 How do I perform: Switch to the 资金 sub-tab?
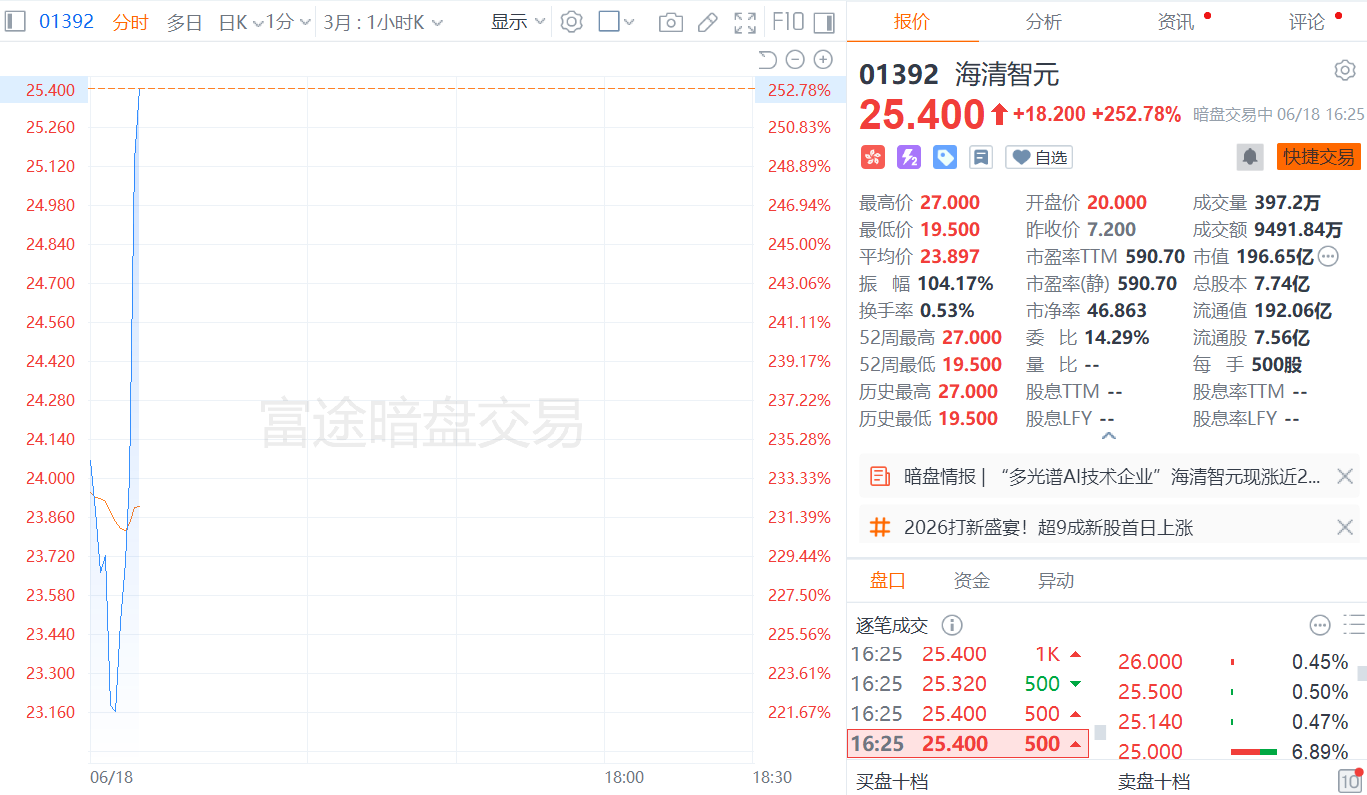click(971, 581)
